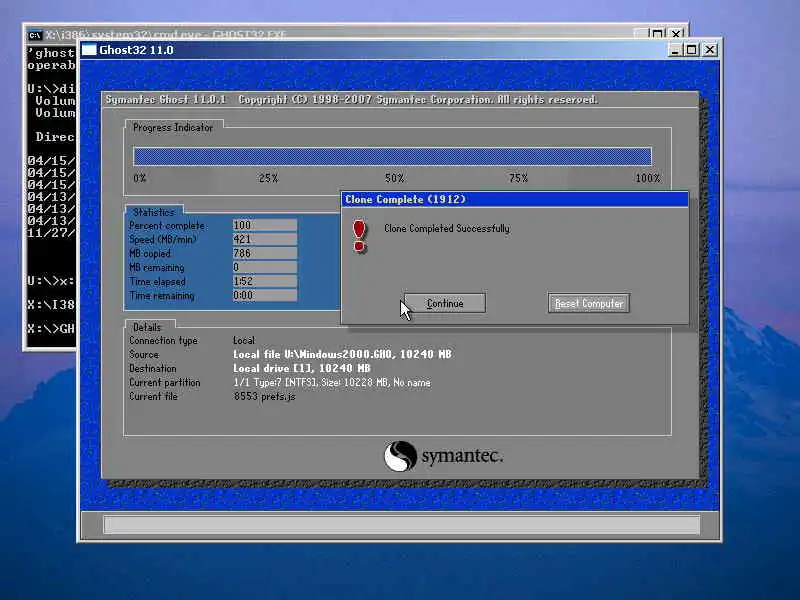This screenshot has width=800, height=600.
Task: Click the MB remaining value 0
Action: (264, 267)
